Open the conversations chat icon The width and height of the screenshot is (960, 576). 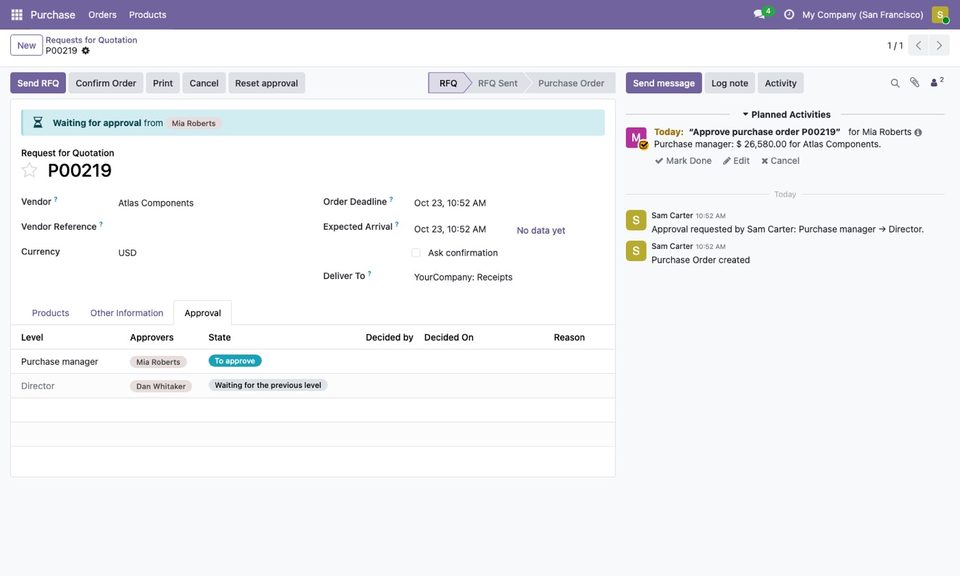[x=759, y=14]
